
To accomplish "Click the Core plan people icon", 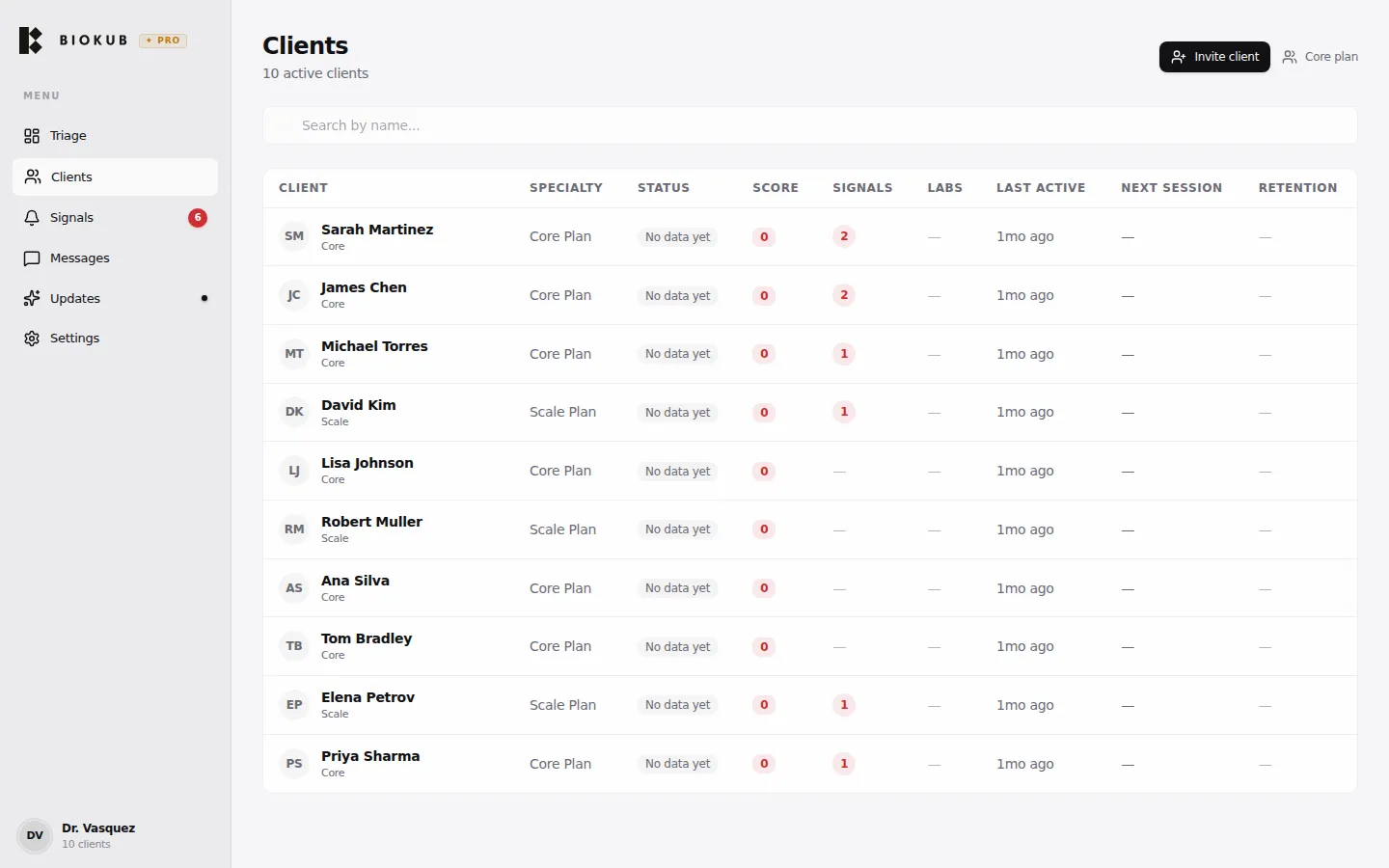I will pyautogui.click(x=1290, y=57).
